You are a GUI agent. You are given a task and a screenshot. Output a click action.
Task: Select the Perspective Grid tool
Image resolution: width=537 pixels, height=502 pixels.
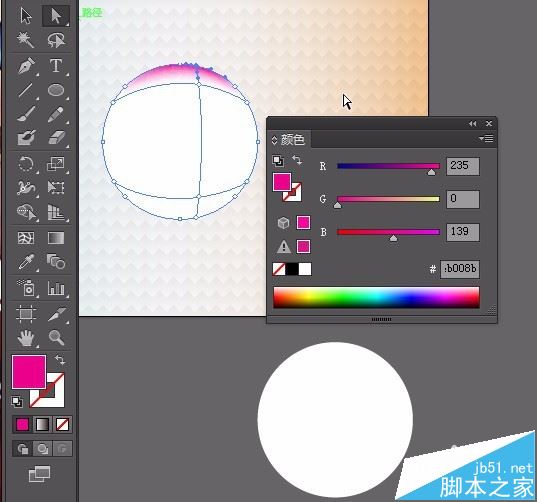(x=56, y=212)
